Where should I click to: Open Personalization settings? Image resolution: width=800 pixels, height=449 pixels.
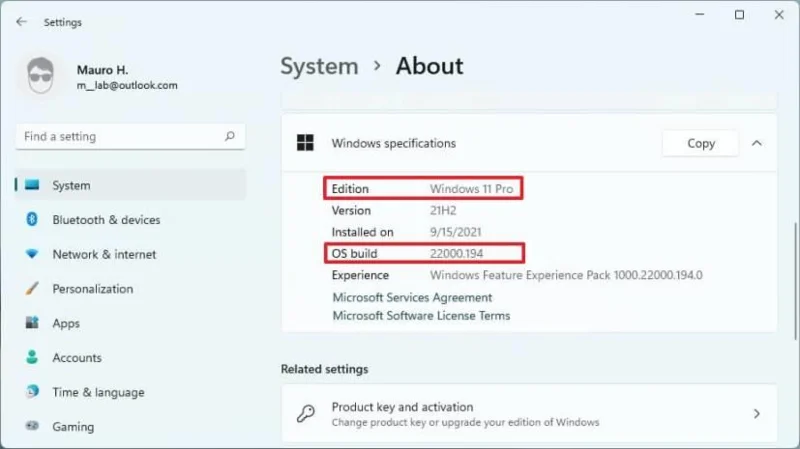(x=92, y=289)
